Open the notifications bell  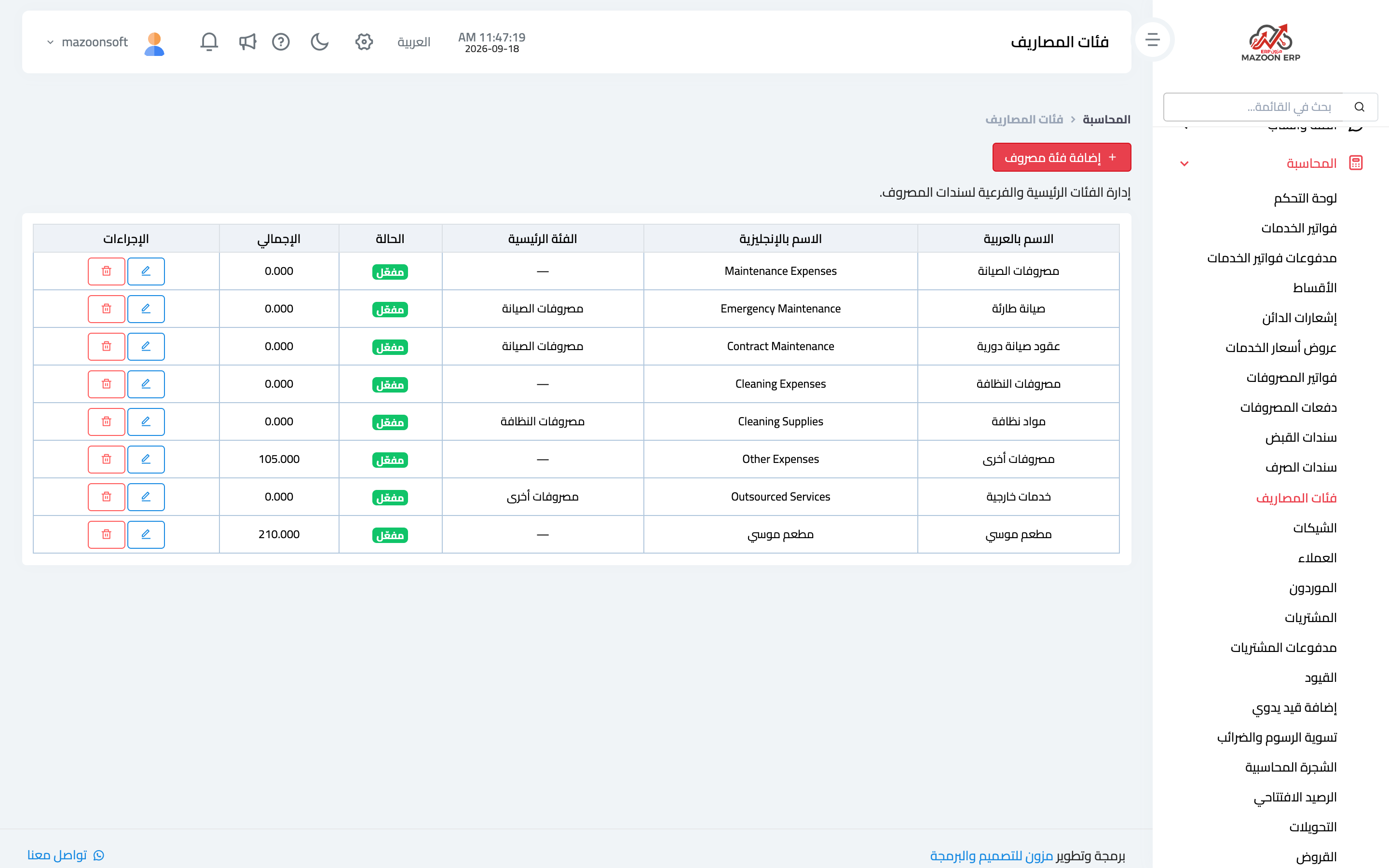click(209, 42)
